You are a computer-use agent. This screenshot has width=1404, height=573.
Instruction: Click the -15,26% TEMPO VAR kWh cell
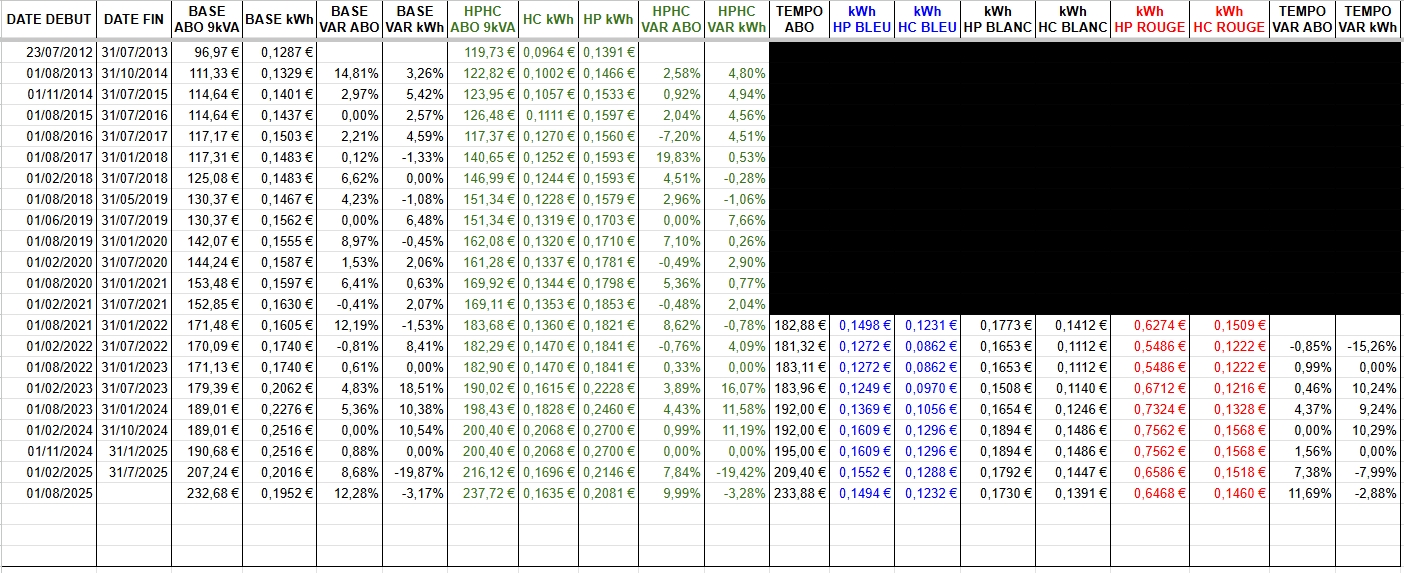[1370, 346]
